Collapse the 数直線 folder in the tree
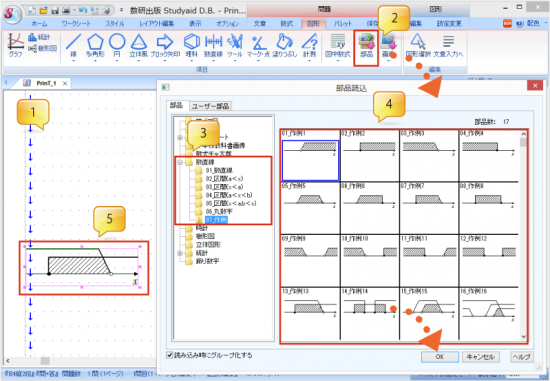 (180, 162)
